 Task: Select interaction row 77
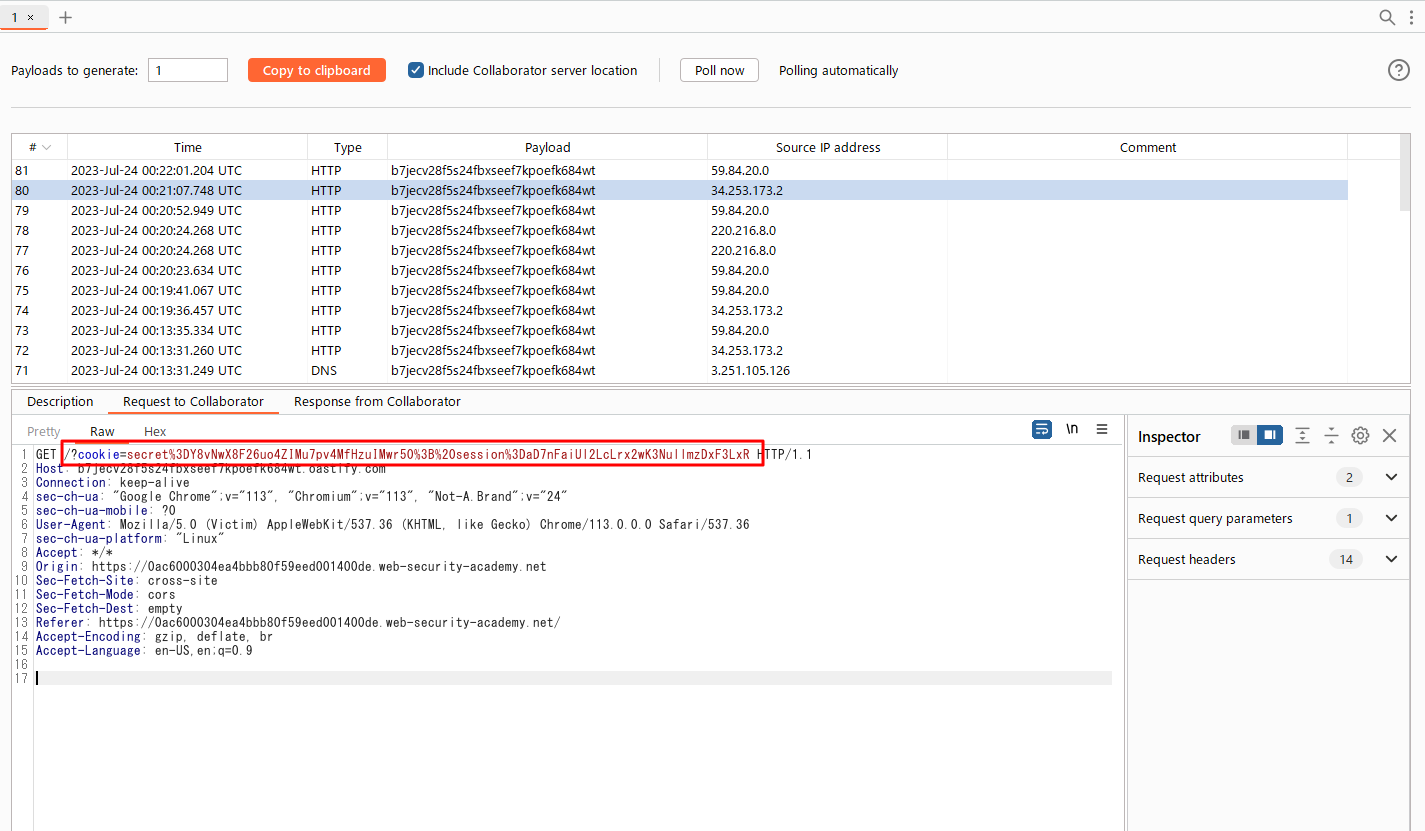point(680,250)
